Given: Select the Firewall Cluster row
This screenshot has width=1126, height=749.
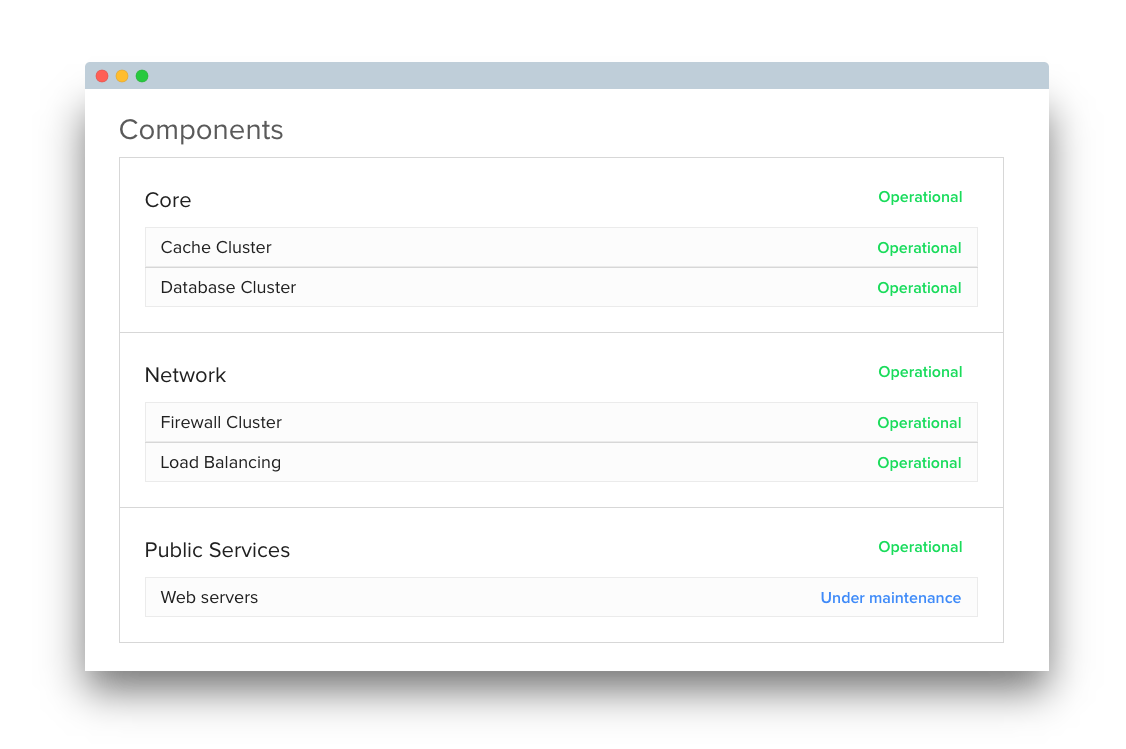Looking at the screenshot, I should point(561,422).
